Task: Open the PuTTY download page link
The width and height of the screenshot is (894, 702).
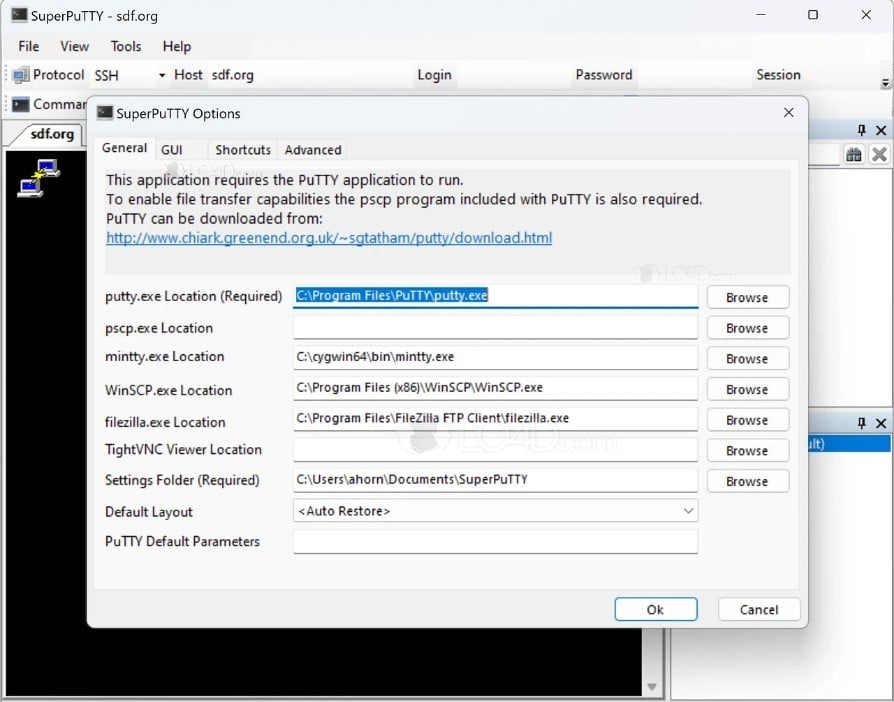Action: tap(329, 238)
